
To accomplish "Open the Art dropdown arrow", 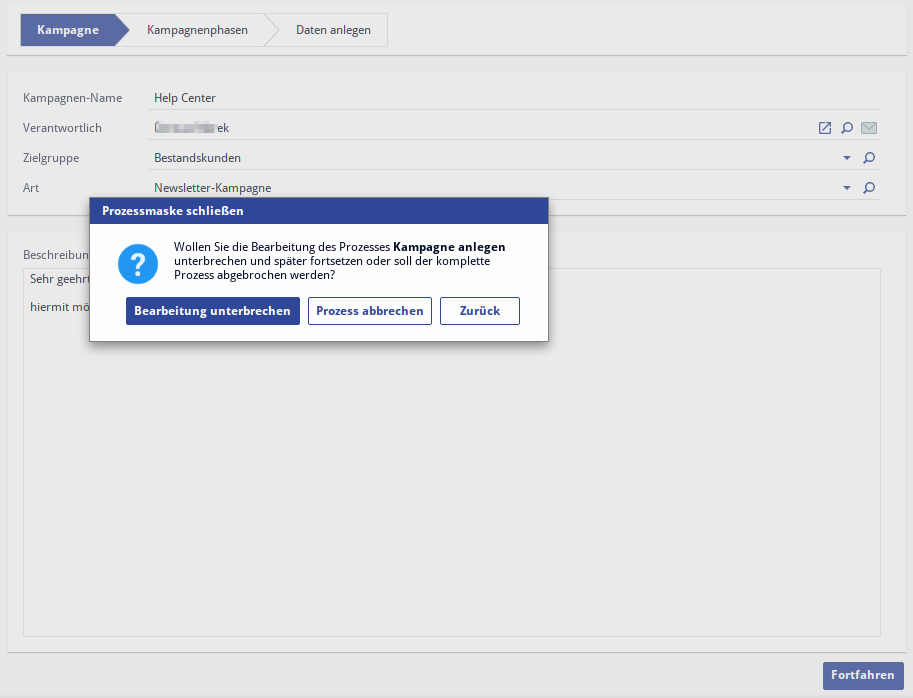I will click(x=847, y=188).
